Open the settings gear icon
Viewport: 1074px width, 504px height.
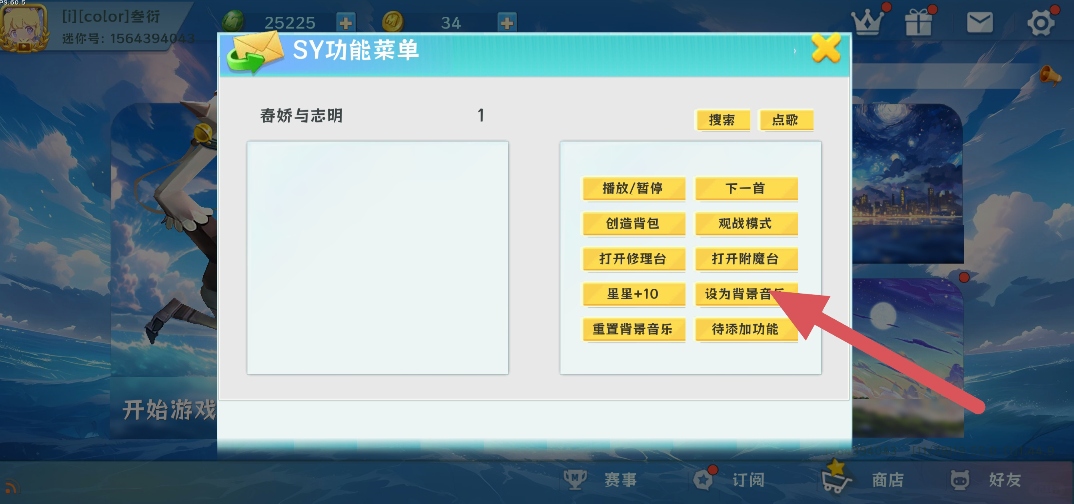coord(1040,23)
